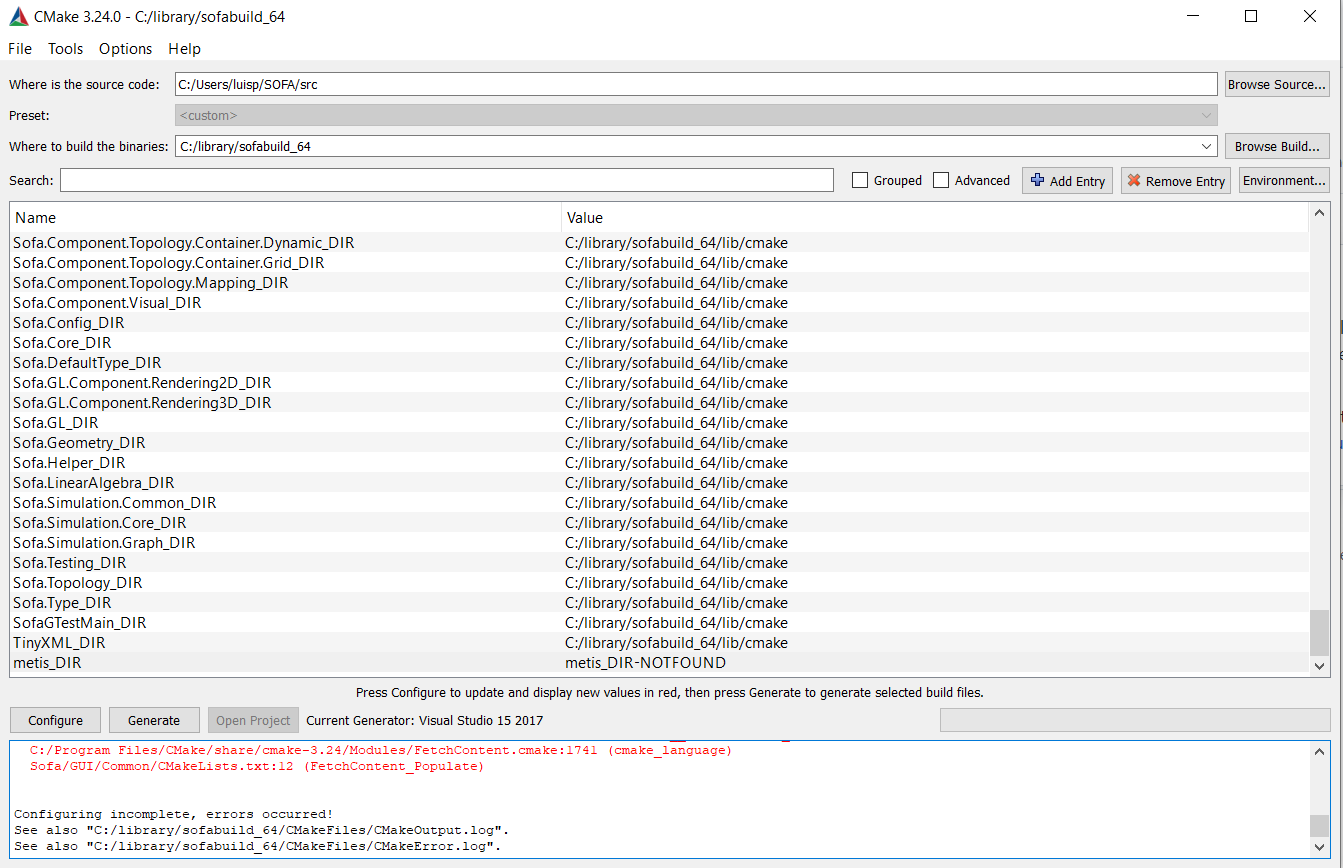Focus the Search input field

[446, 180]
